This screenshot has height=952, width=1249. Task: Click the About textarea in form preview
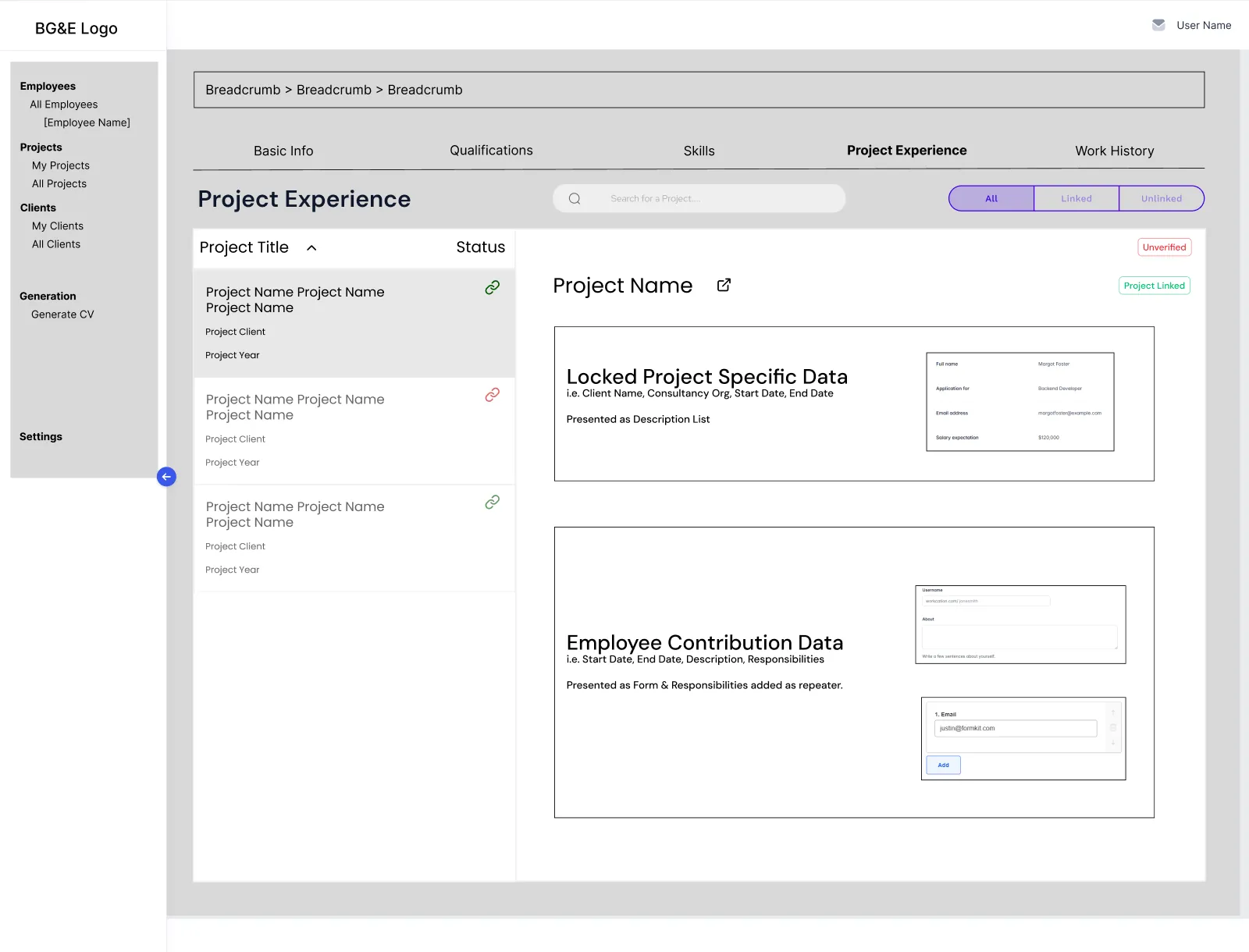[x=1019, y=637]
